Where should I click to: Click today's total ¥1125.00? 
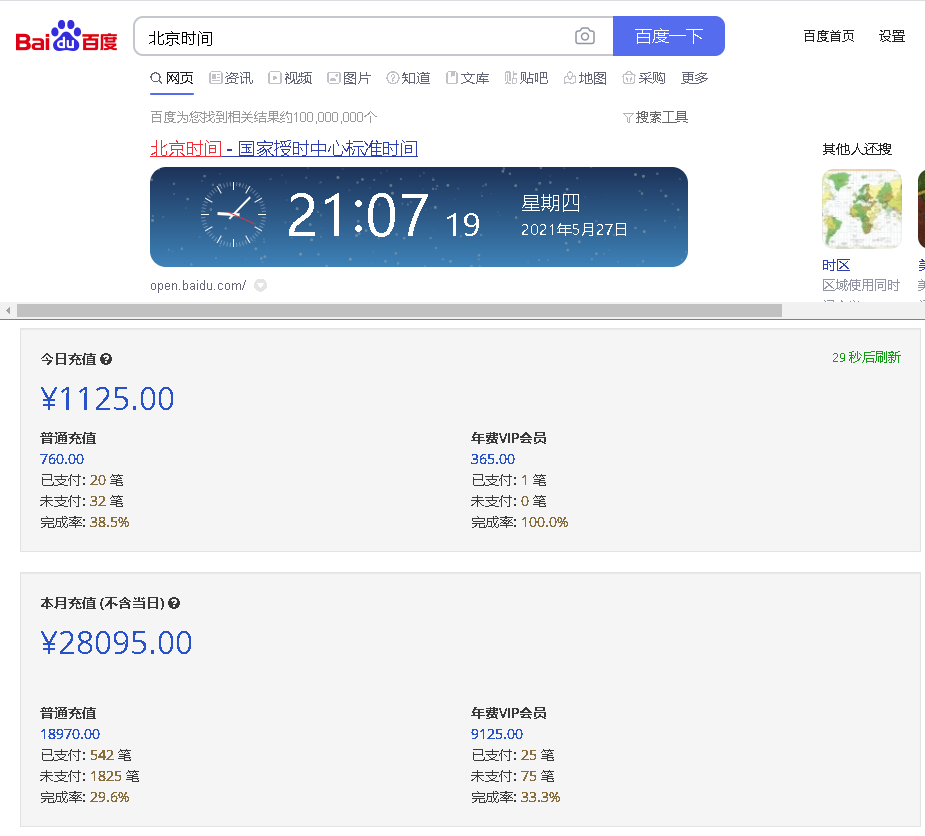[x=107, y=399]
